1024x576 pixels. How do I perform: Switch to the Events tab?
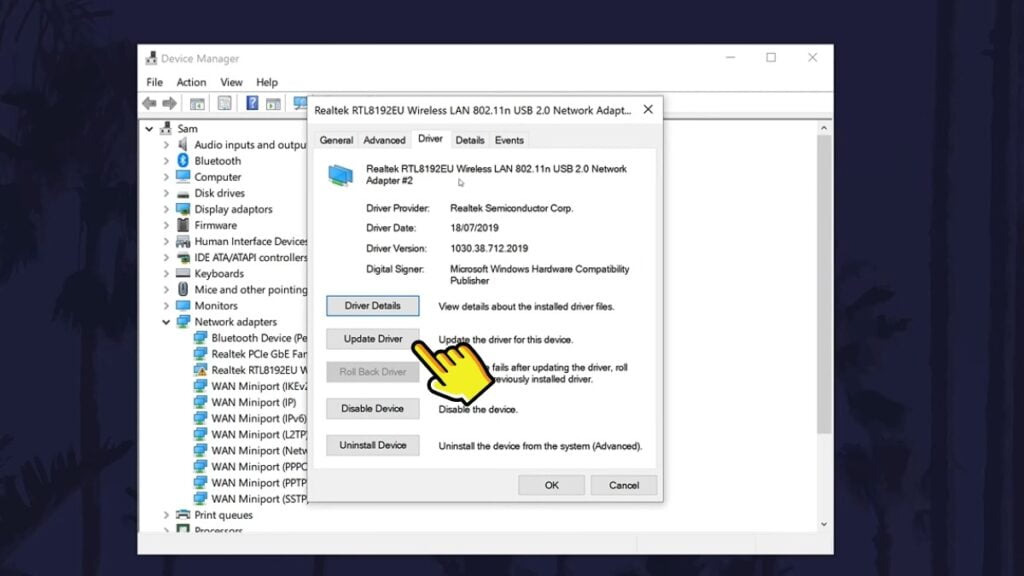(x=509, y=140)
